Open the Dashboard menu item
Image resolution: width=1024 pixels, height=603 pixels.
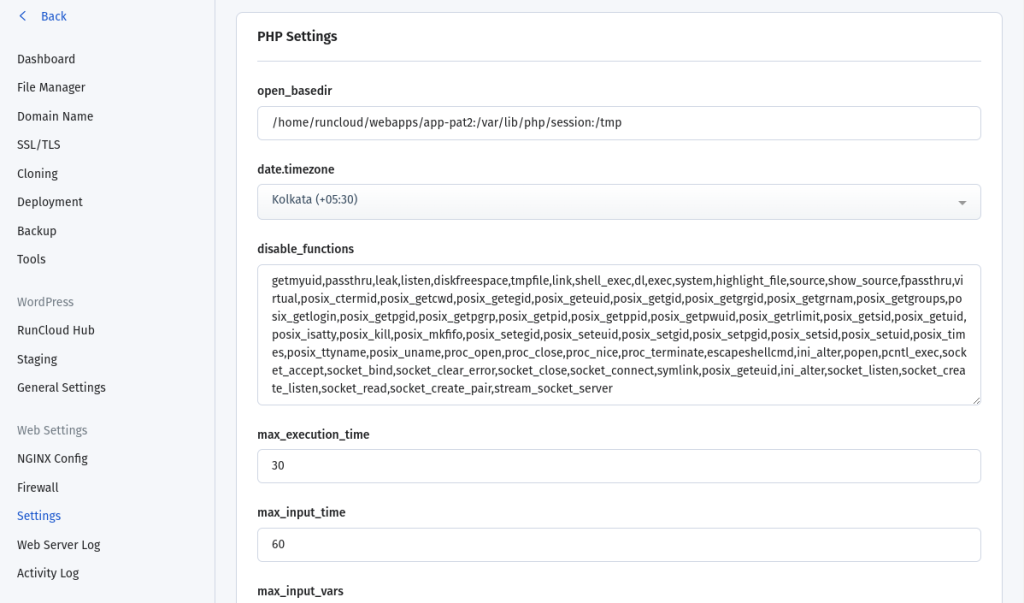click(46, 59)
